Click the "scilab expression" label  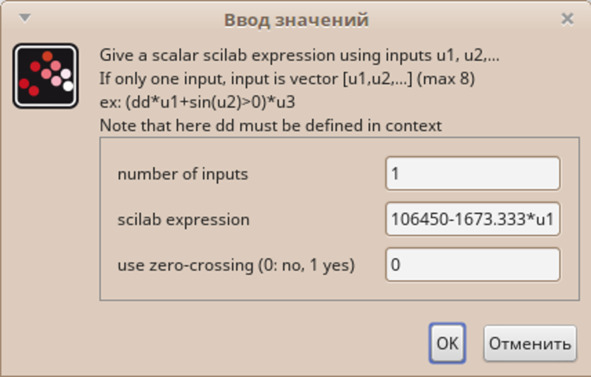[184, 219]
